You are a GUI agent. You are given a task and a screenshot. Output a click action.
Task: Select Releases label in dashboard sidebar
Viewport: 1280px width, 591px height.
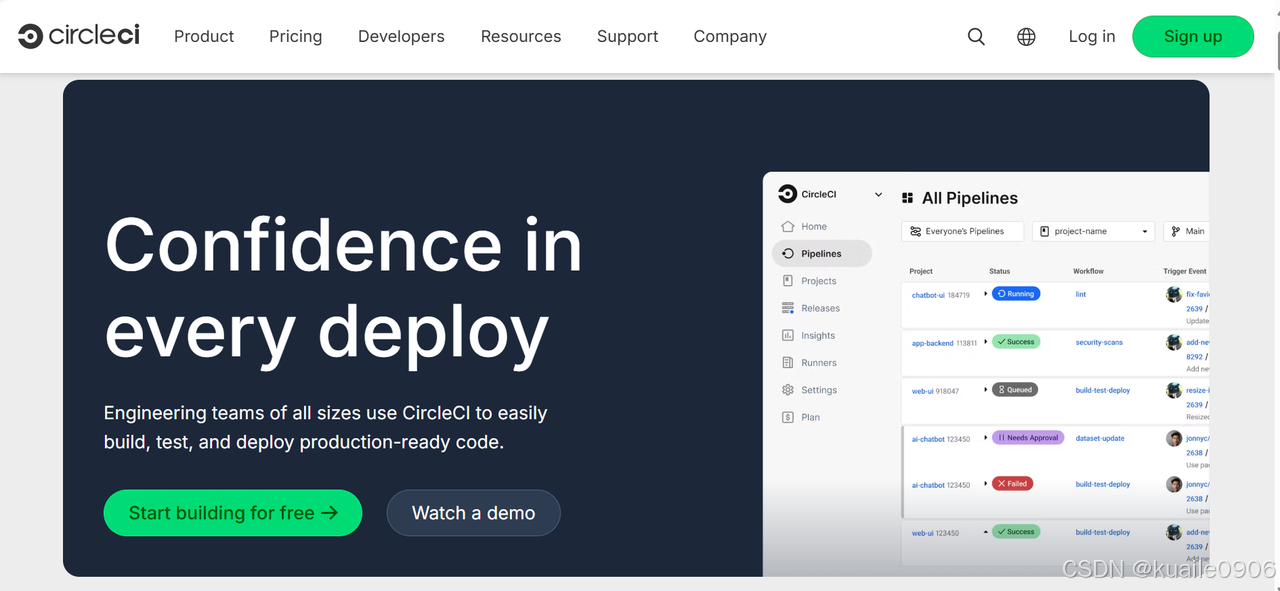tap(821, 308)
